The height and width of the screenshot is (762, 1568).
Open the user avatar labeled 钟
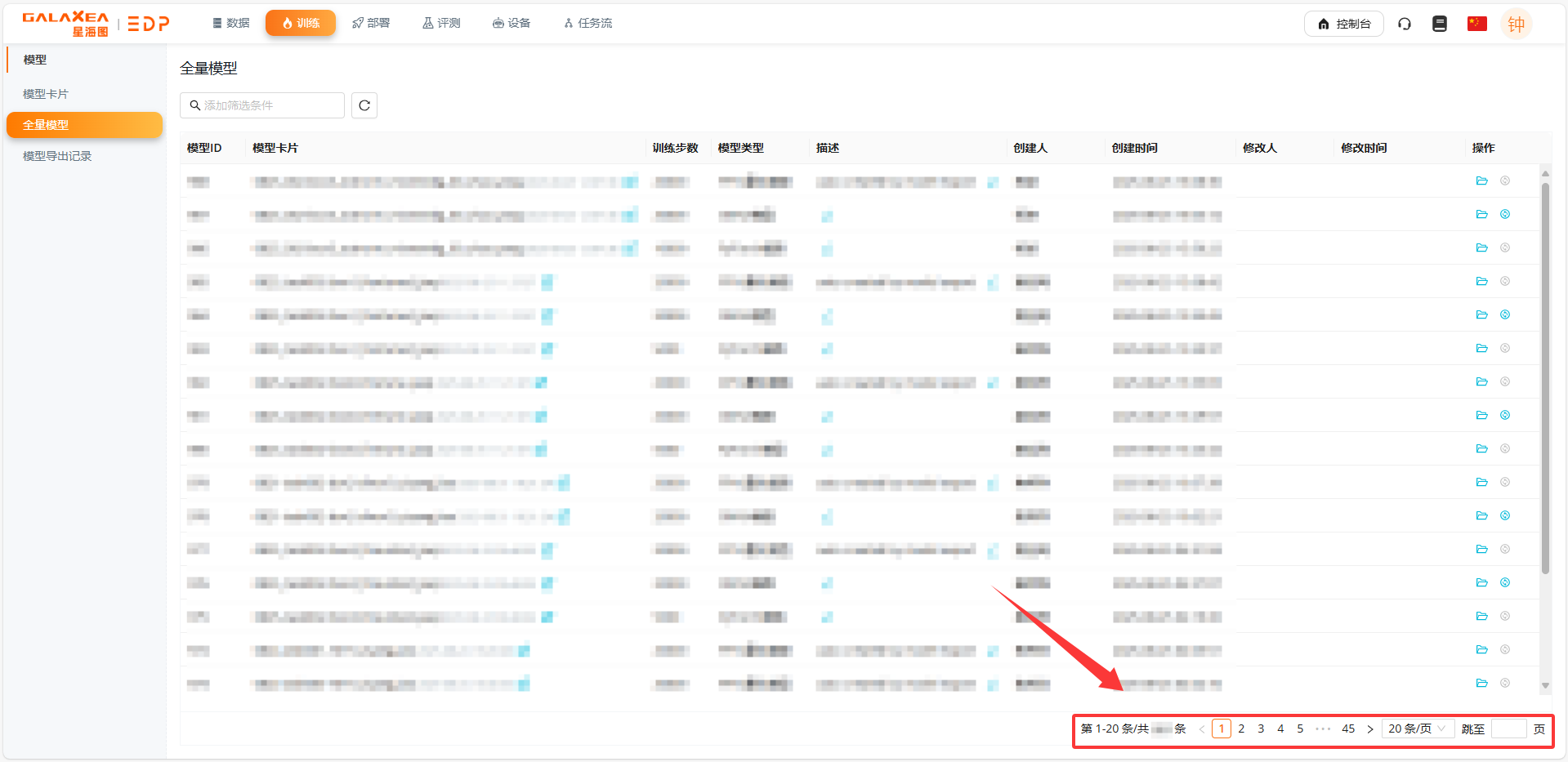pyautogui.click(x=1516, y=24)
